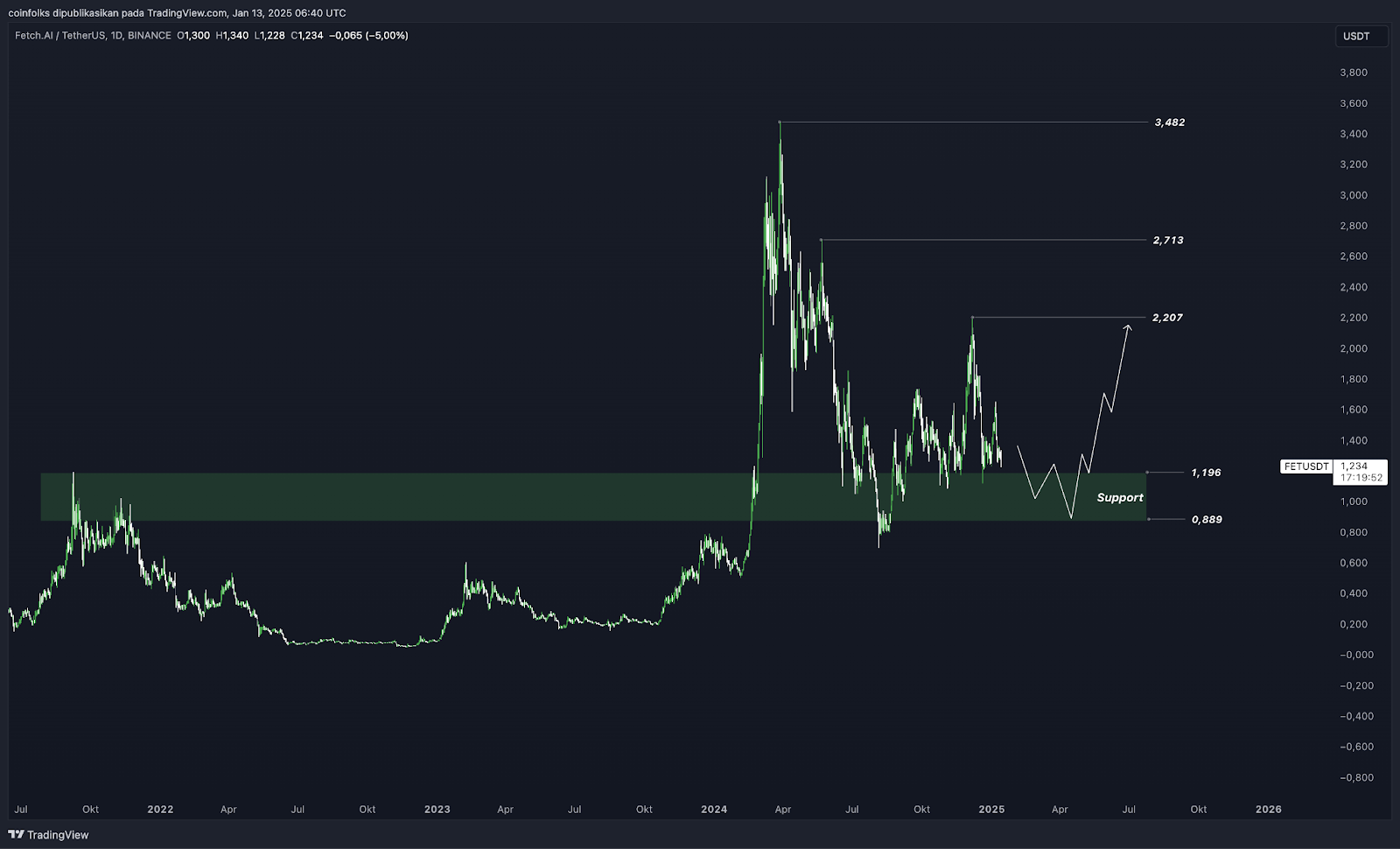Screen dimensions: 1400x849
Task: Click the −0,600 negative price axis tick
Action: (x=1357, y=747)
